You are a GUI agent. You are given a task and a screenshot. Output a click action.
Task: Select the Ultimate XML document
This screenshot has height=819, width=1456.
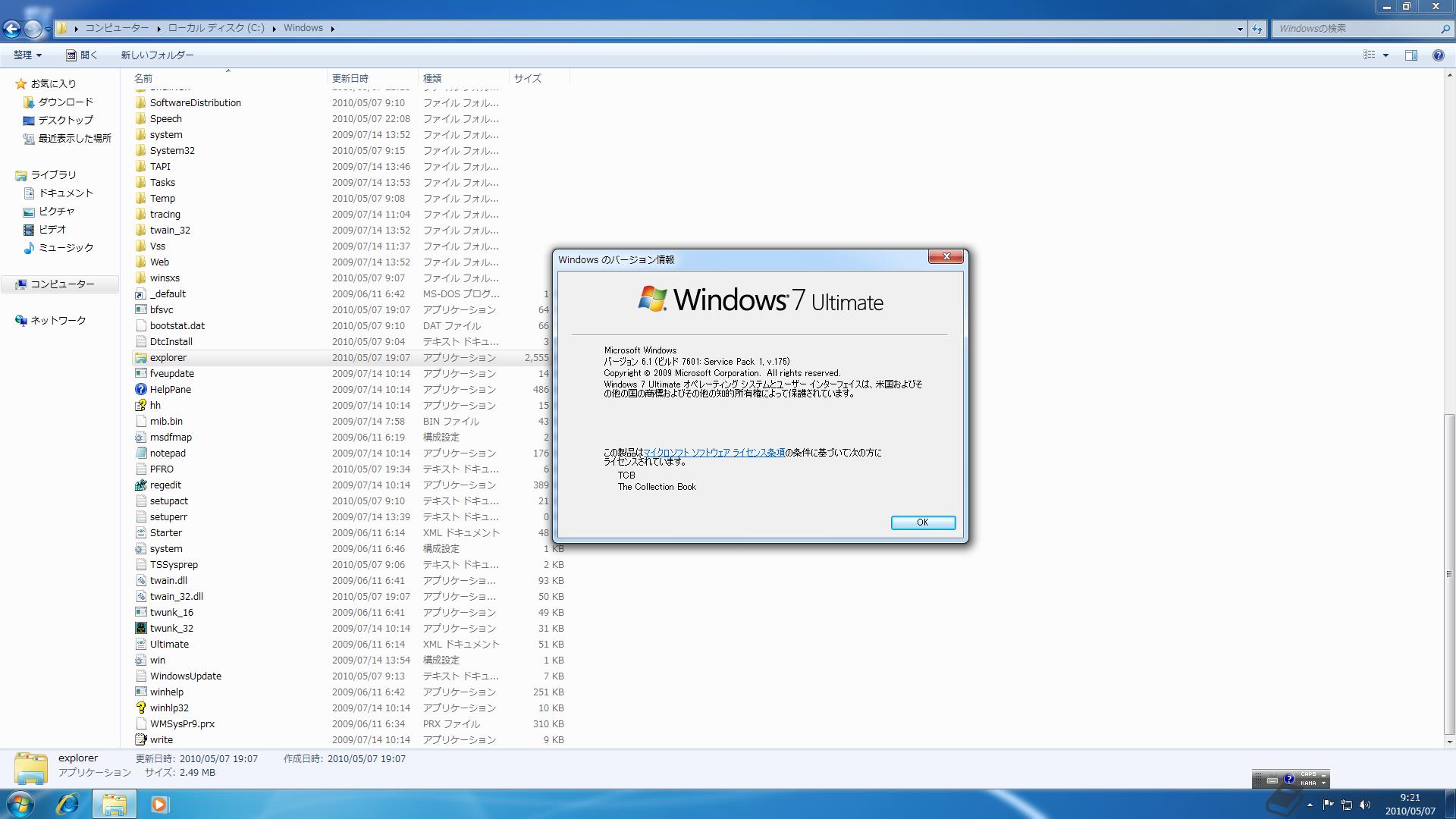[x=169, y=645]
